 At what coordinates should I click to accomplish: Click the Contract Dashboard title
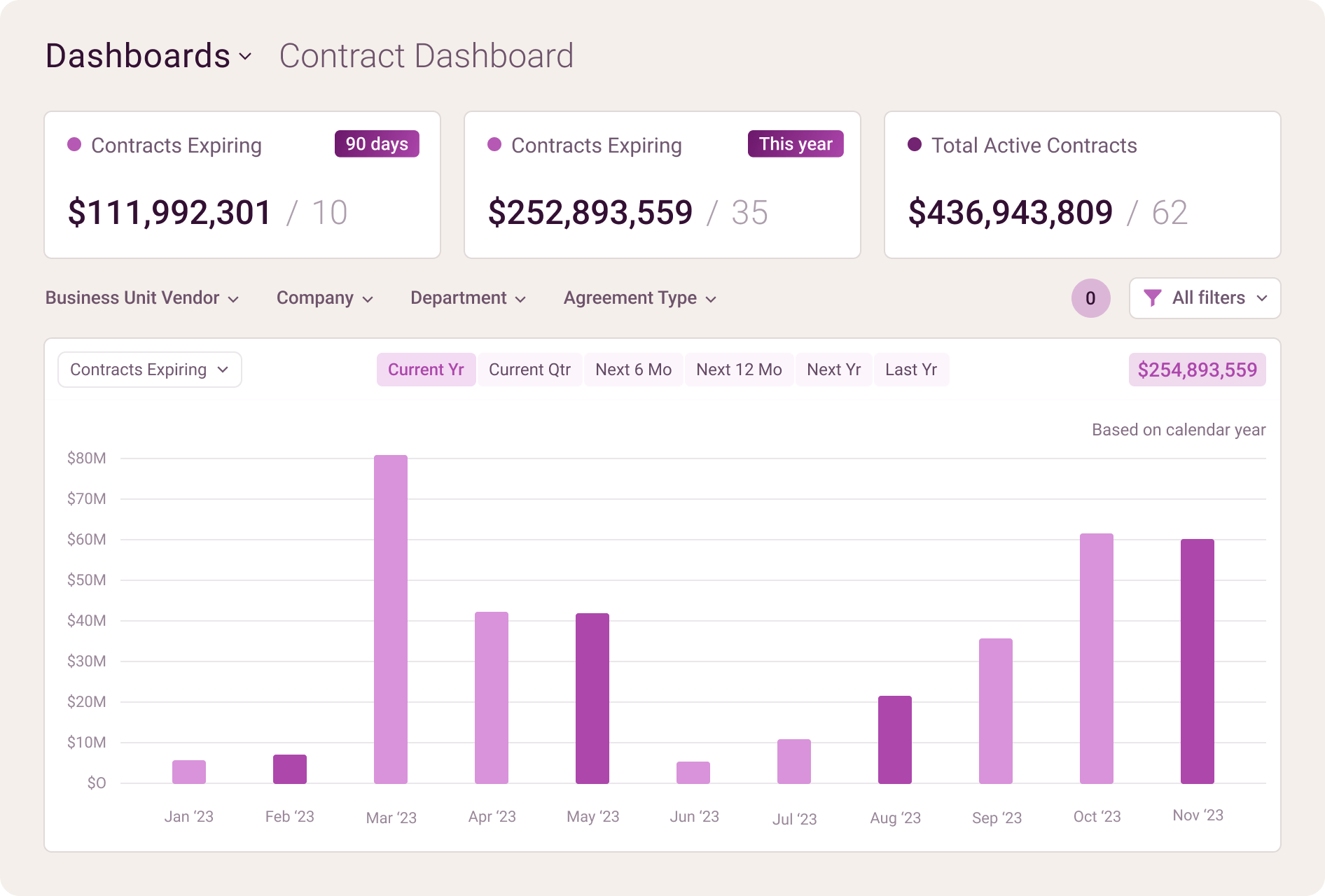426,56
